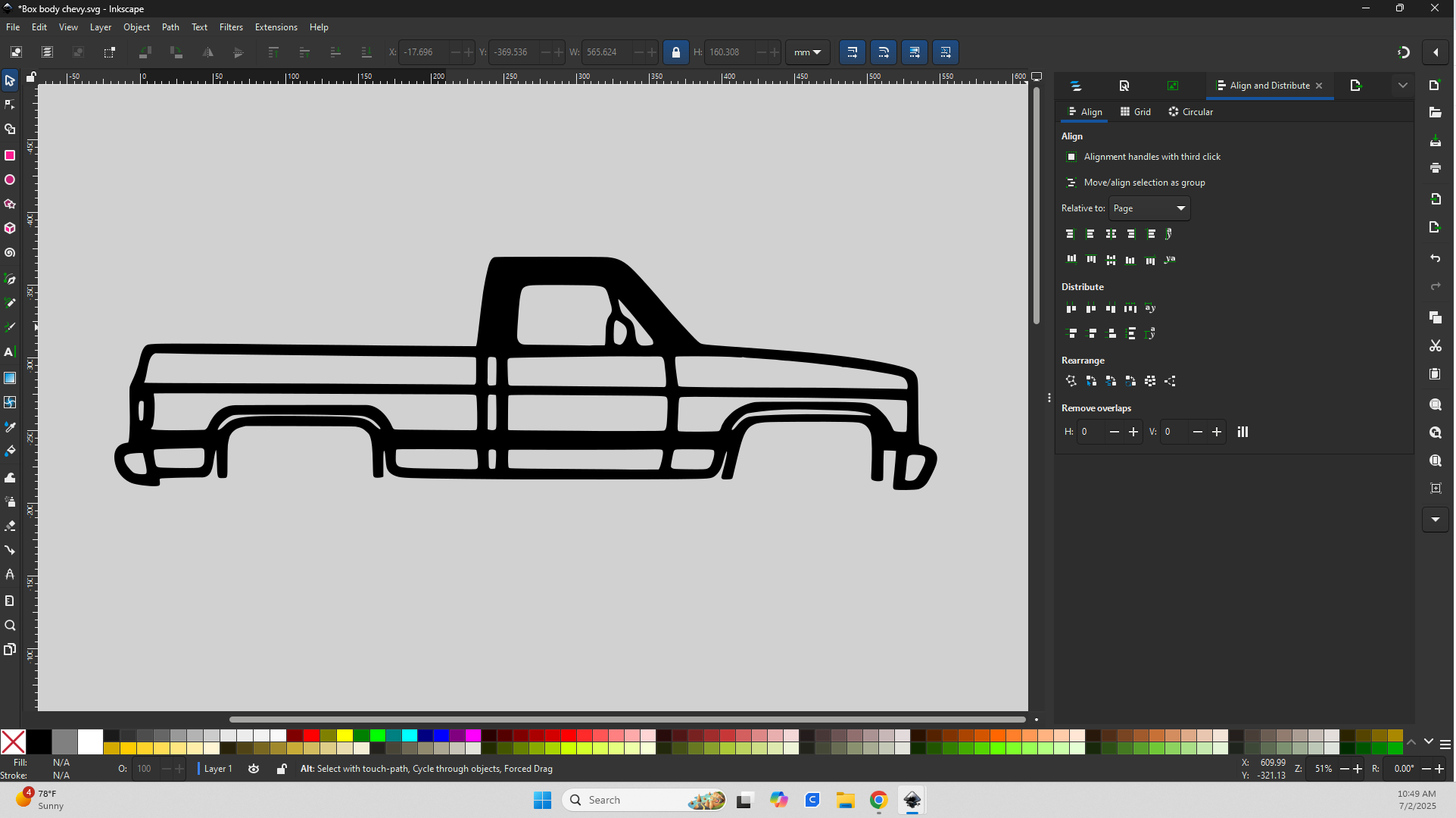Open the Relative to Page dropdown

1149,208
